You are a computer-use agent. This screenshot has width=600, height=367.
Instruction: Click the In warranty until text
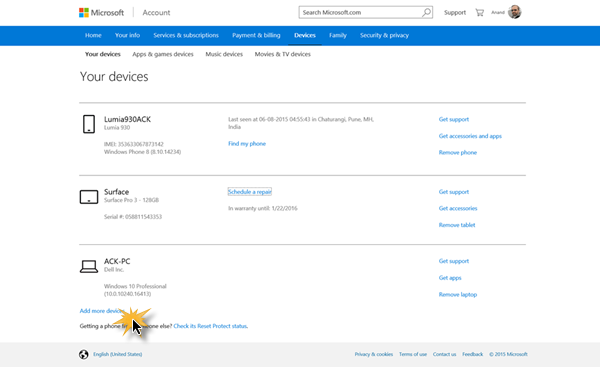point(262,209)
